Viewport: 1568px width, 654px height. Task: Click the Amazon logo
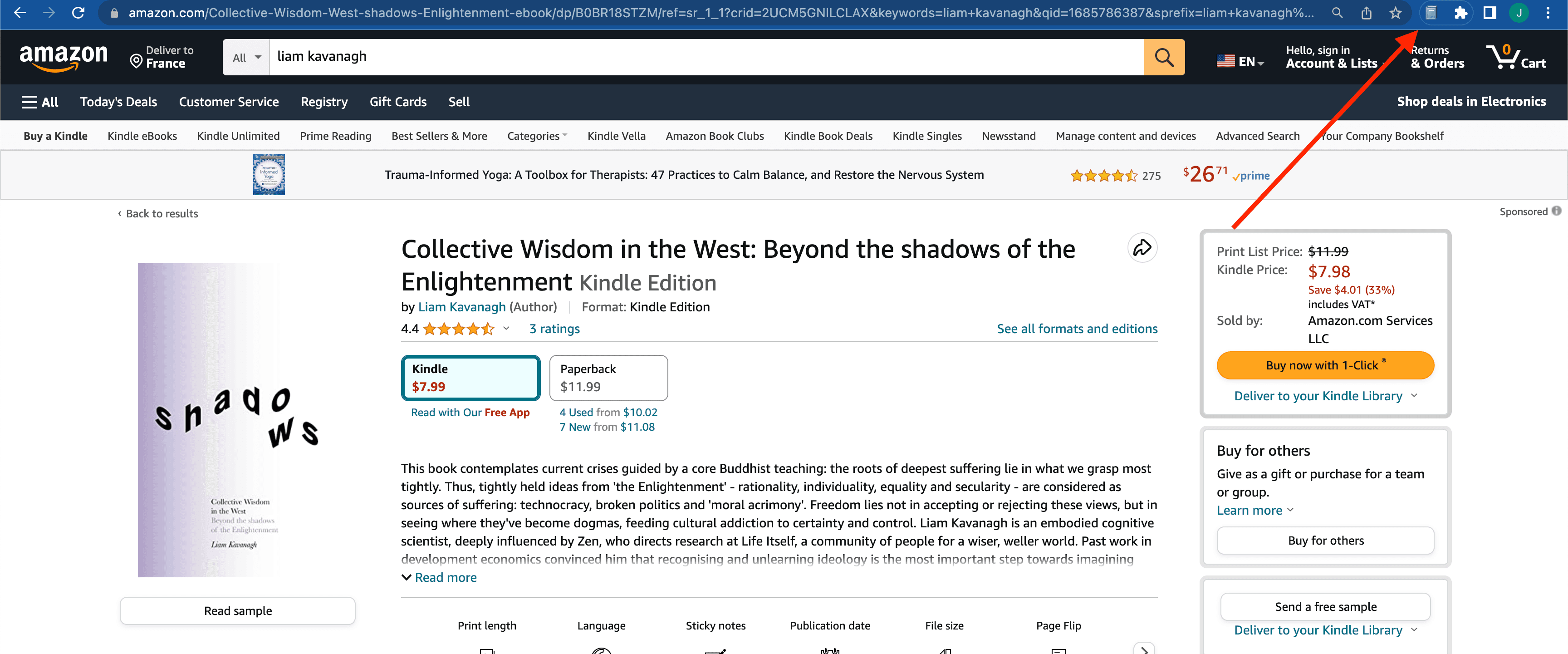pos(64,57)
